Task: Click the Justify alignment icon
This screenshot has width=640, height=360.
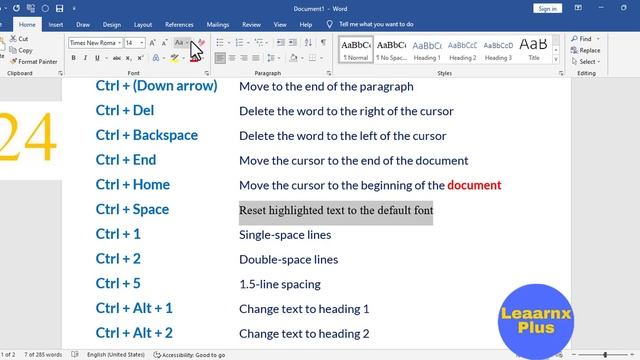Action: (256, 58)
